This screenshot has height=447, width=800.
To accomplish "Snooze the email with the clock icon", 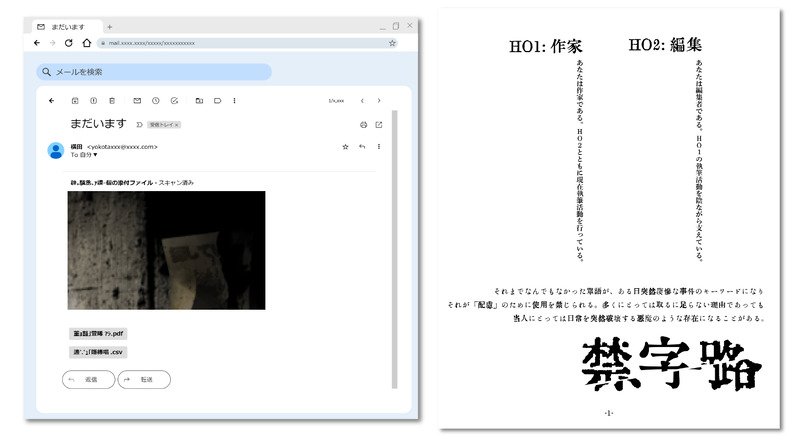I will coord(156,101).
